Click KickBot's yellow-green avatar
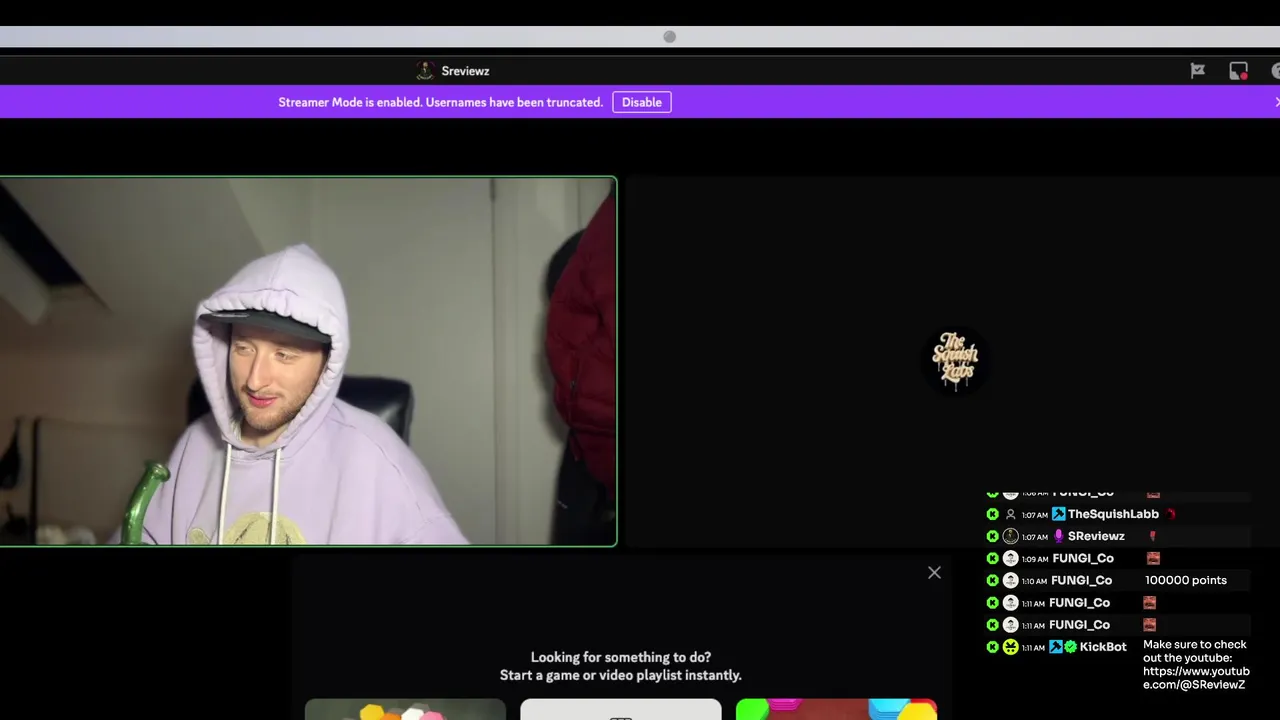Screen dimensions: 1280x720 [1010, 647]
